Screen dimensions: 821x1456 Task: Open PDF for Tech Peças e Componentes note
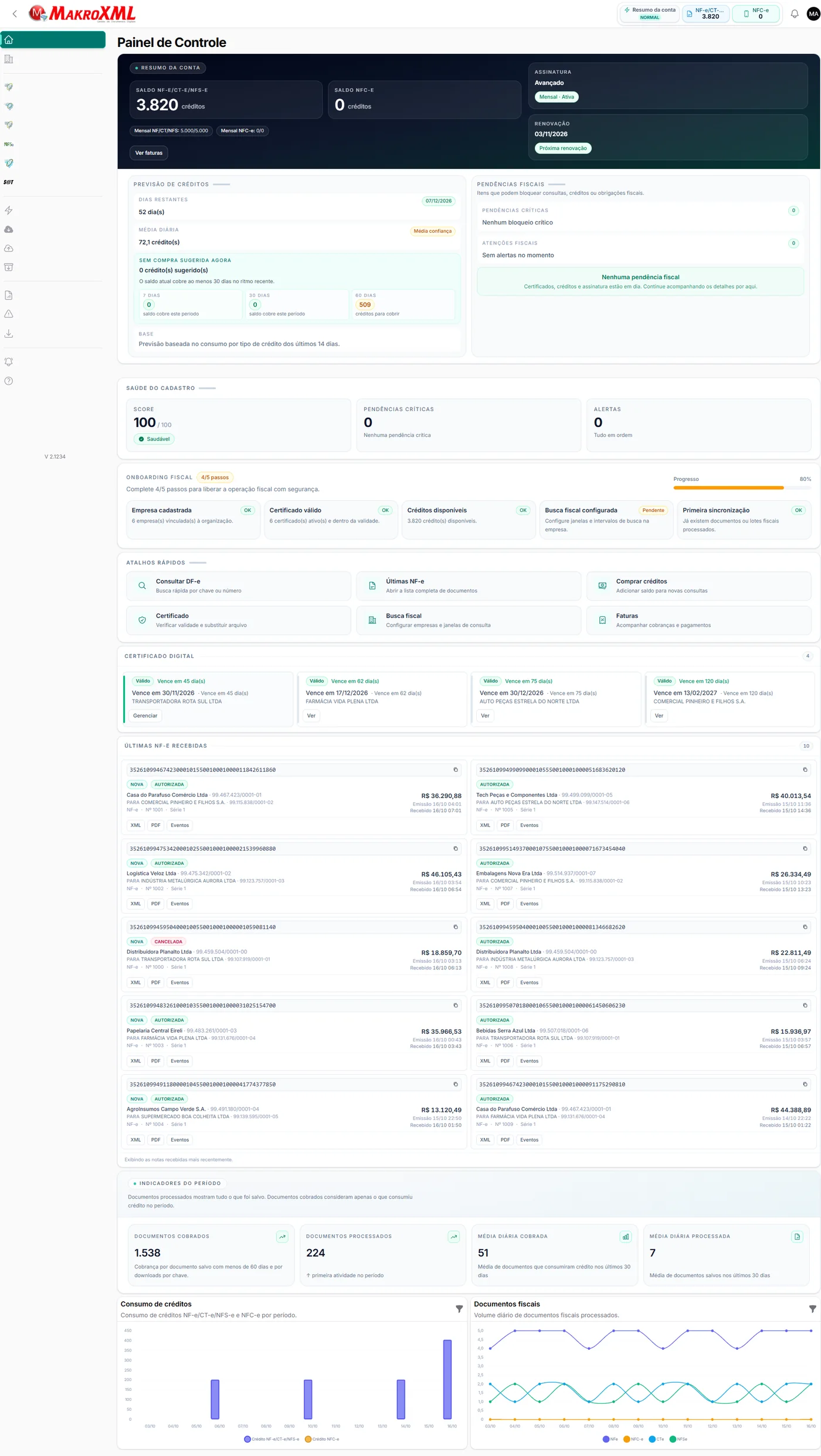point(505,825)
